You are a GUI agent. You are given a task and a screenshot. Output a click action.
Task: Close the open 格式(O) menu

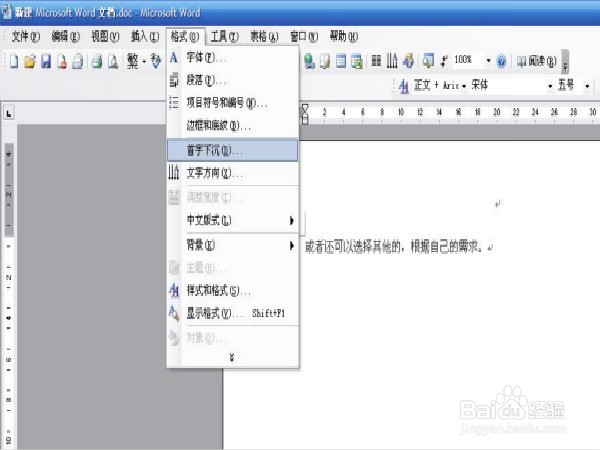point(185,37)
